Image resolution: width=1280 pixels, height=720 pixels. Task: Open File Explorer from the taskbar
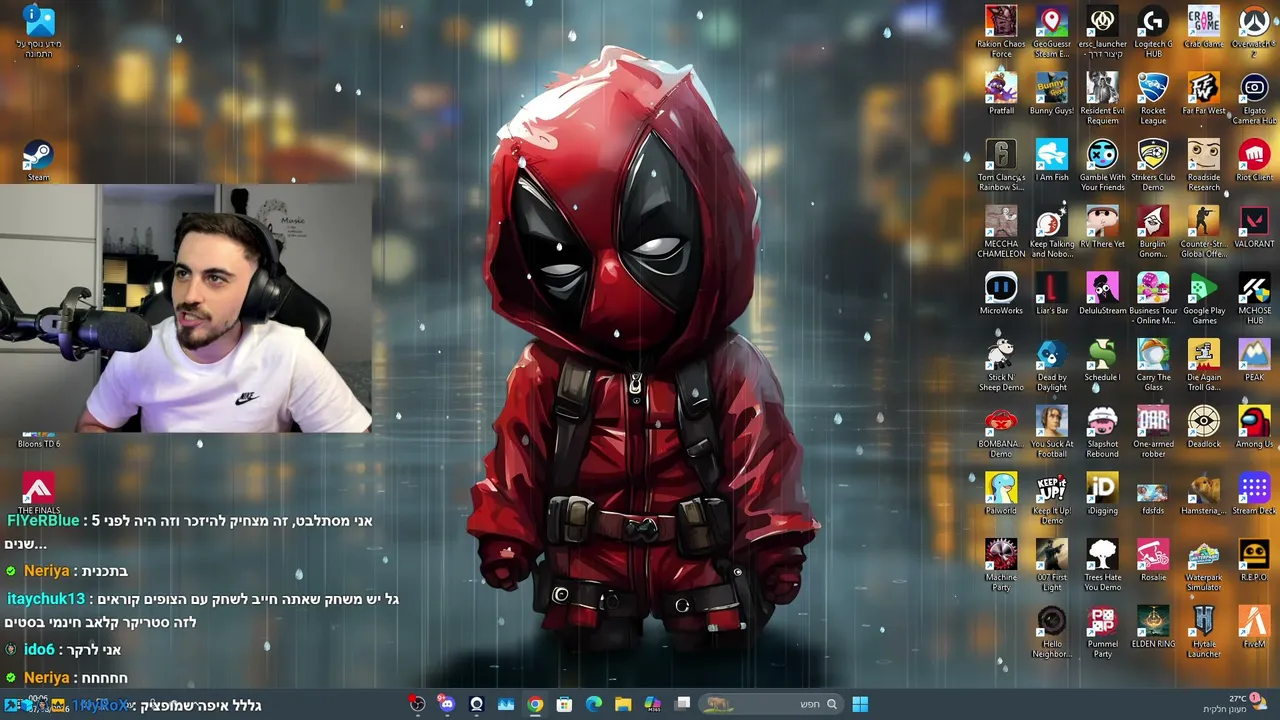(x=623, y=704)
